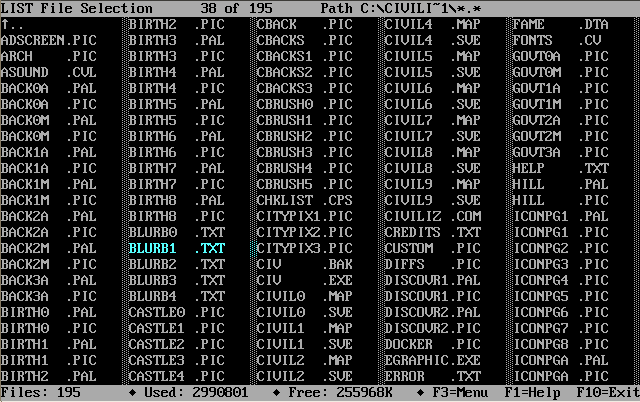Select file DISCOVR1.PAL

(433, 280)
